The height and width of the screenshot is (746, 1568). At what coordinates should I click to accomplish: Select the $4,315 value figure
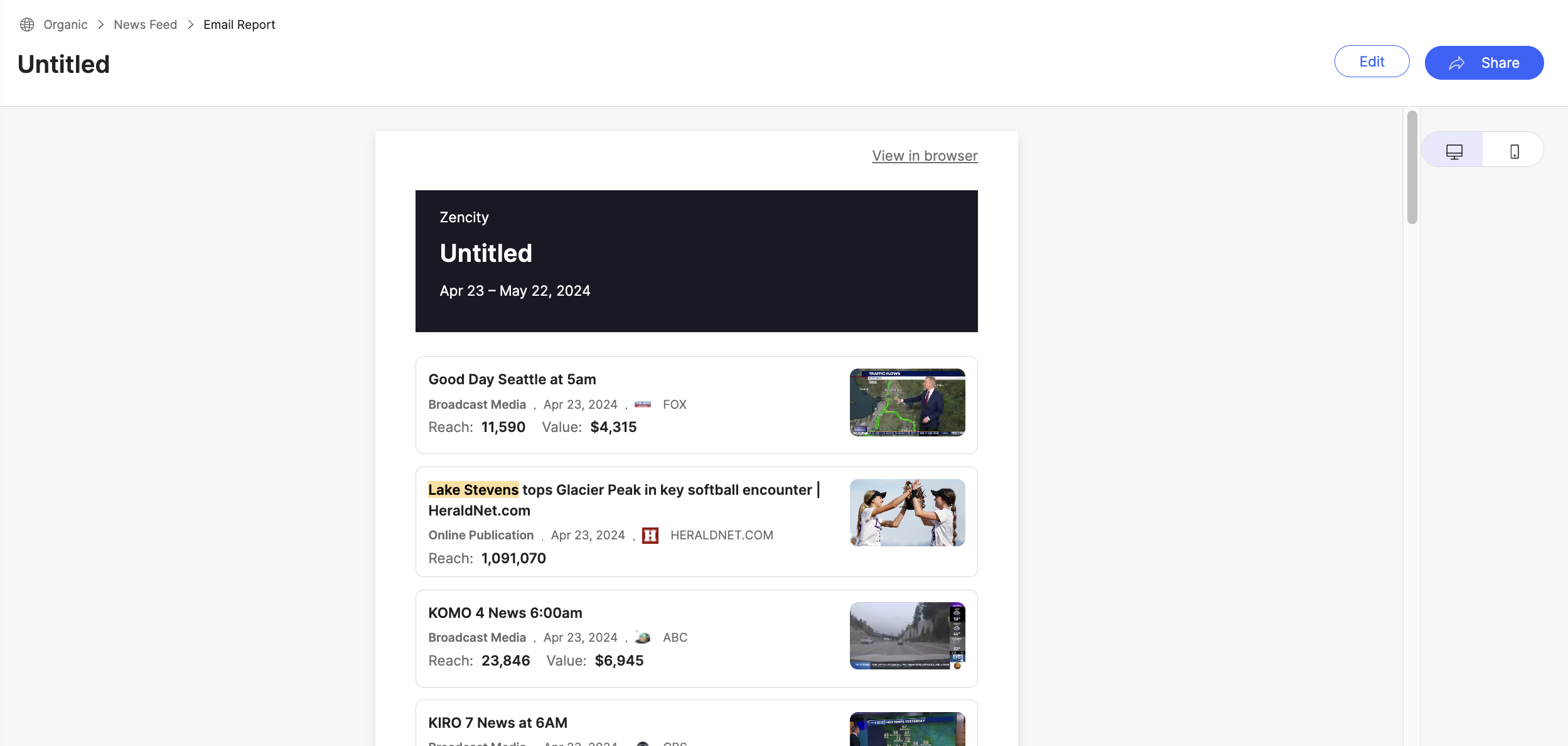pos(613,427)
